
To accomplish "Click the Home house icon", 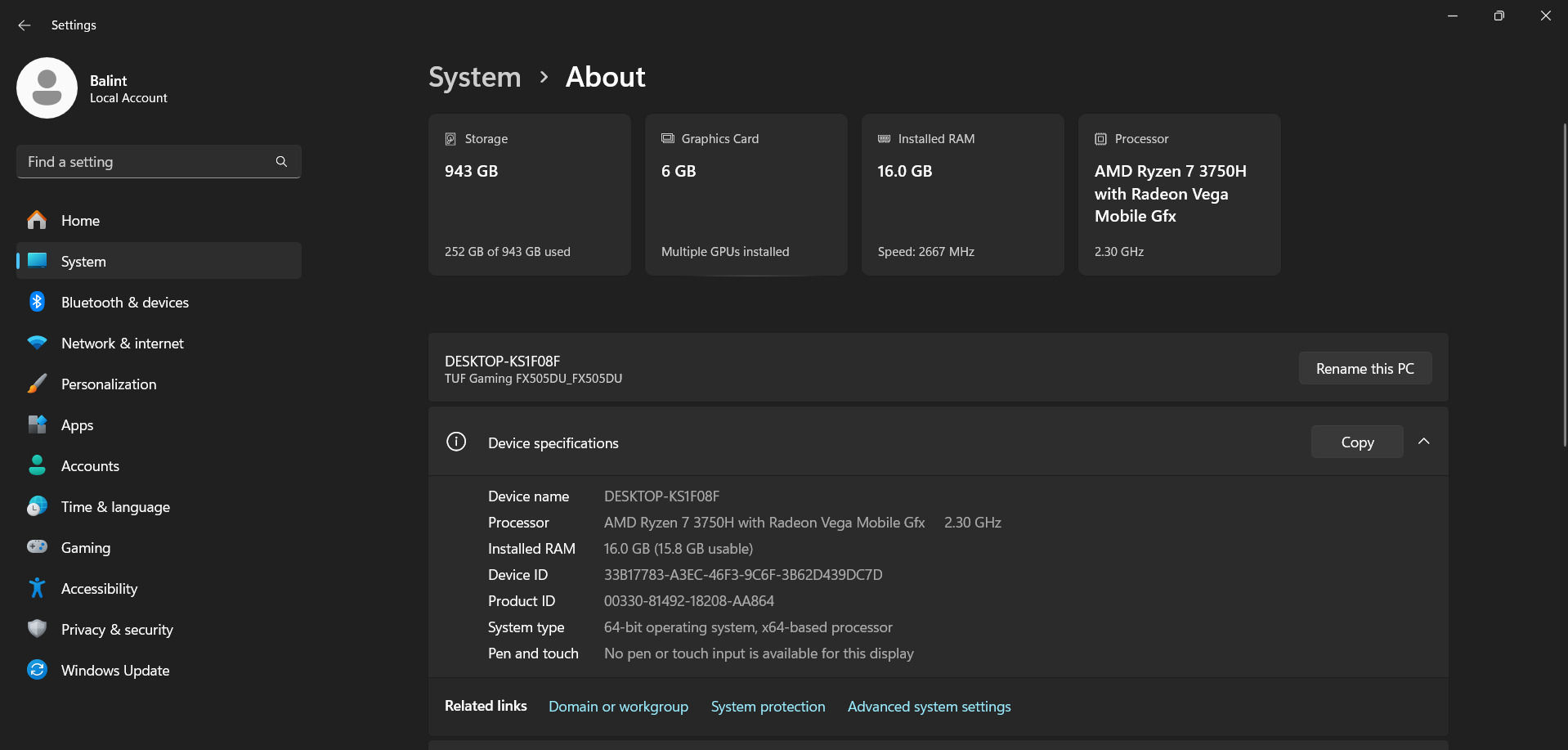I will pyautogui.click(x=37, y=220).
